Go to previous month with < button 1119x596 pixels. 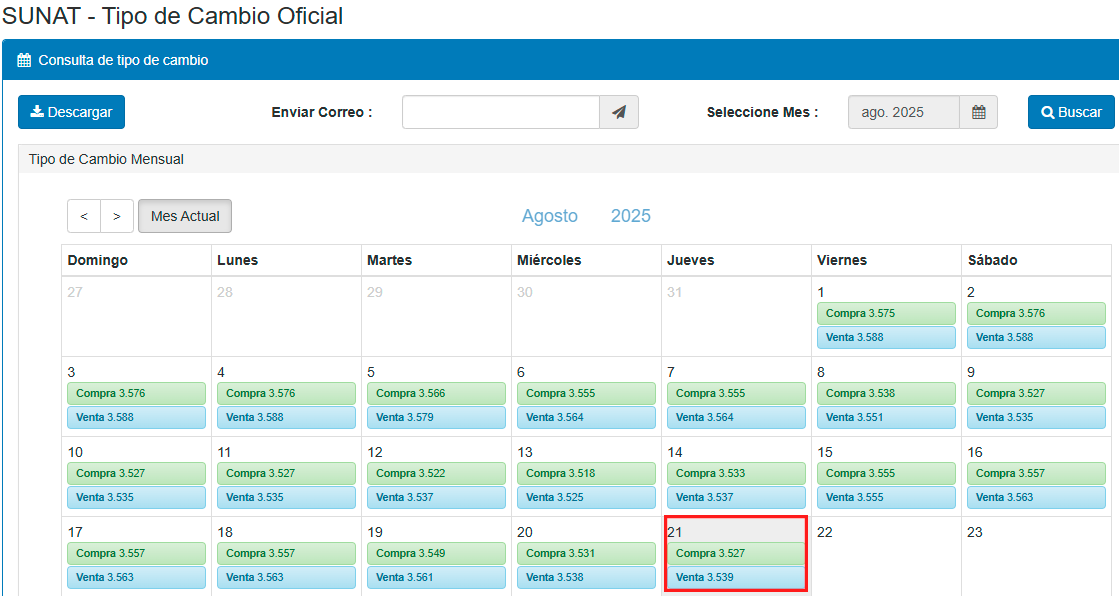point(84,216)
